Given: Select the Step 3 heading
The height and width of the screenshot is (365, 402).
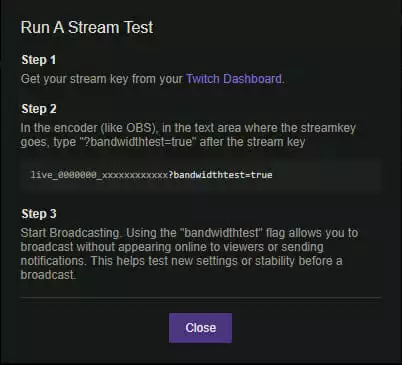Looking at the screenshot, I should click(39, 214).
